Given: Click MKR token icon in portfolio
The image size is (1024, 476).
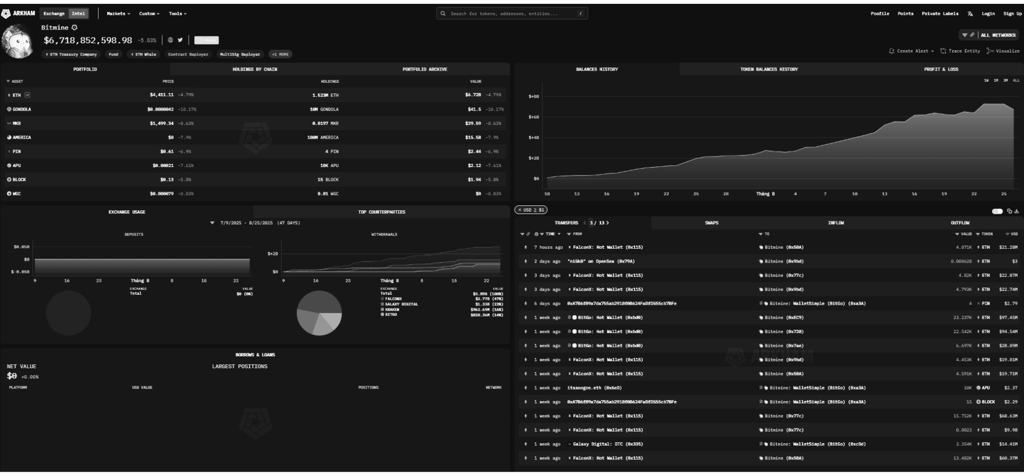Looking at the screenshot, I should [x=9, y=123].
